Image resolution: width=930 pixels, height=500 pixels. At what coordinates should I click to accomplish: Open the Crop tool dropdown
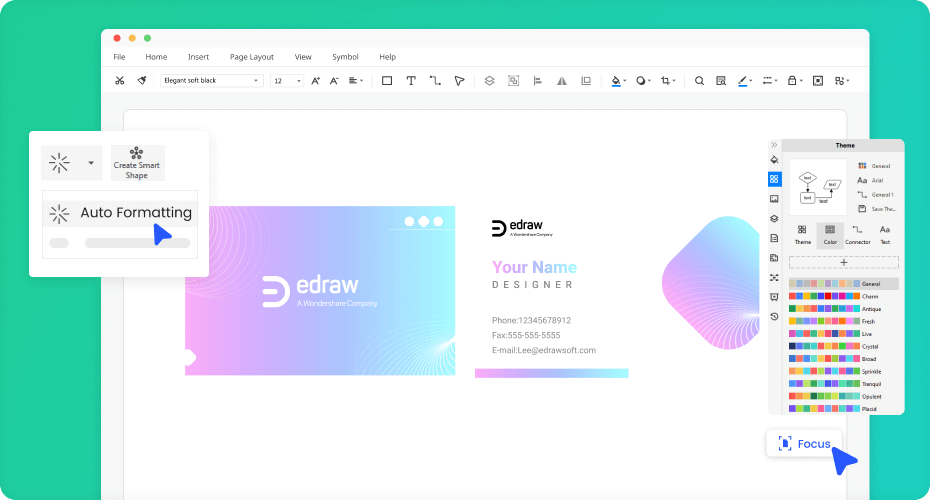[668, 81]
